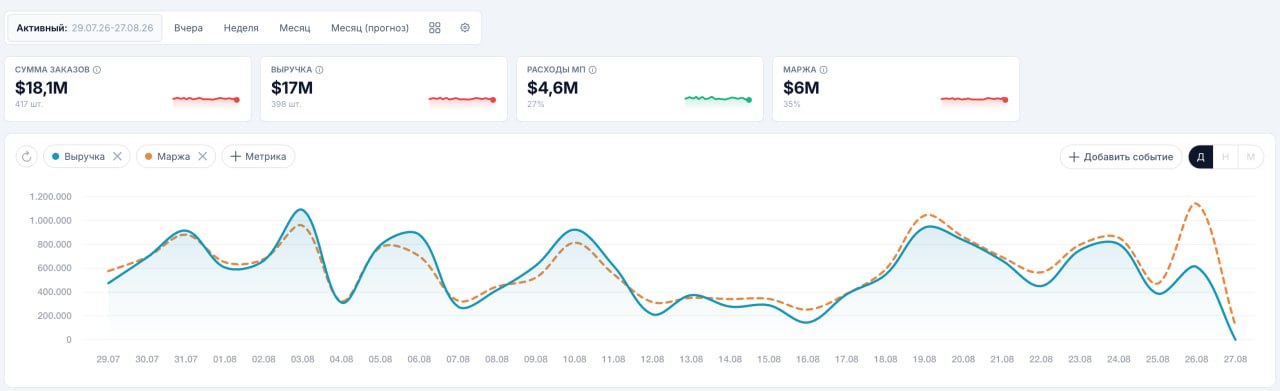1280x391 pixels.
Task: Remove the Выручка metric chip
Action: tap(117, 156)
